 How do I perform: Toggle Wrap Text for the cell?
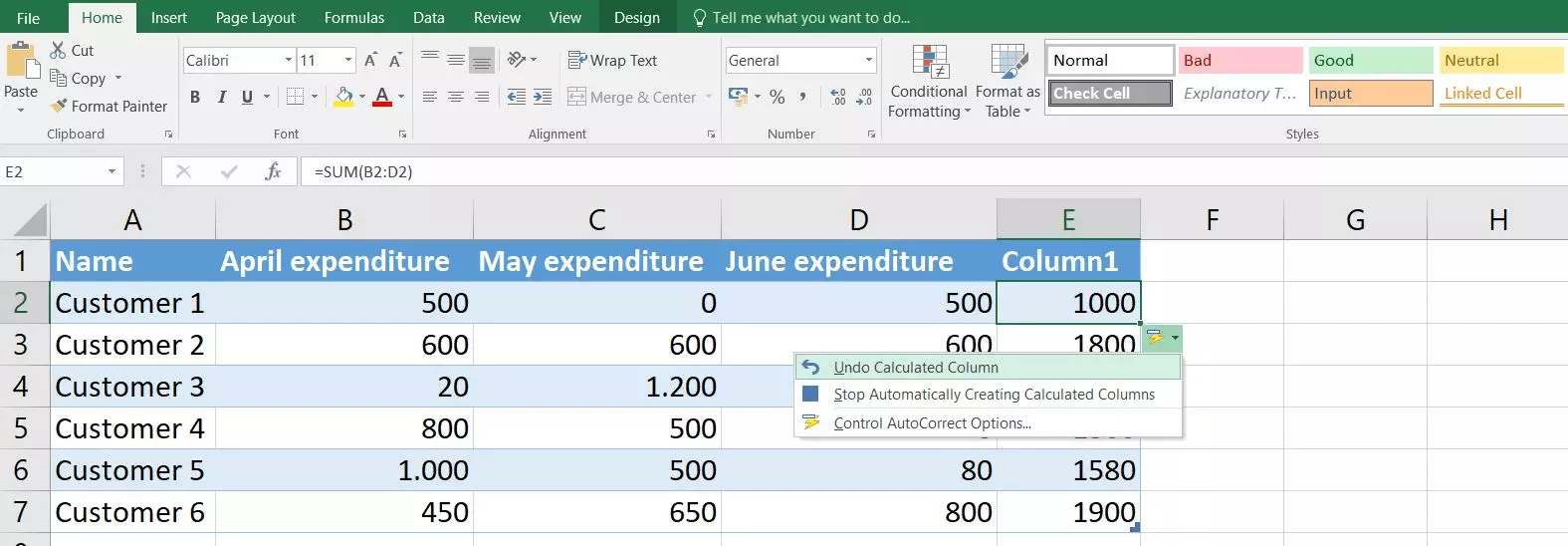tap(612, 61)
